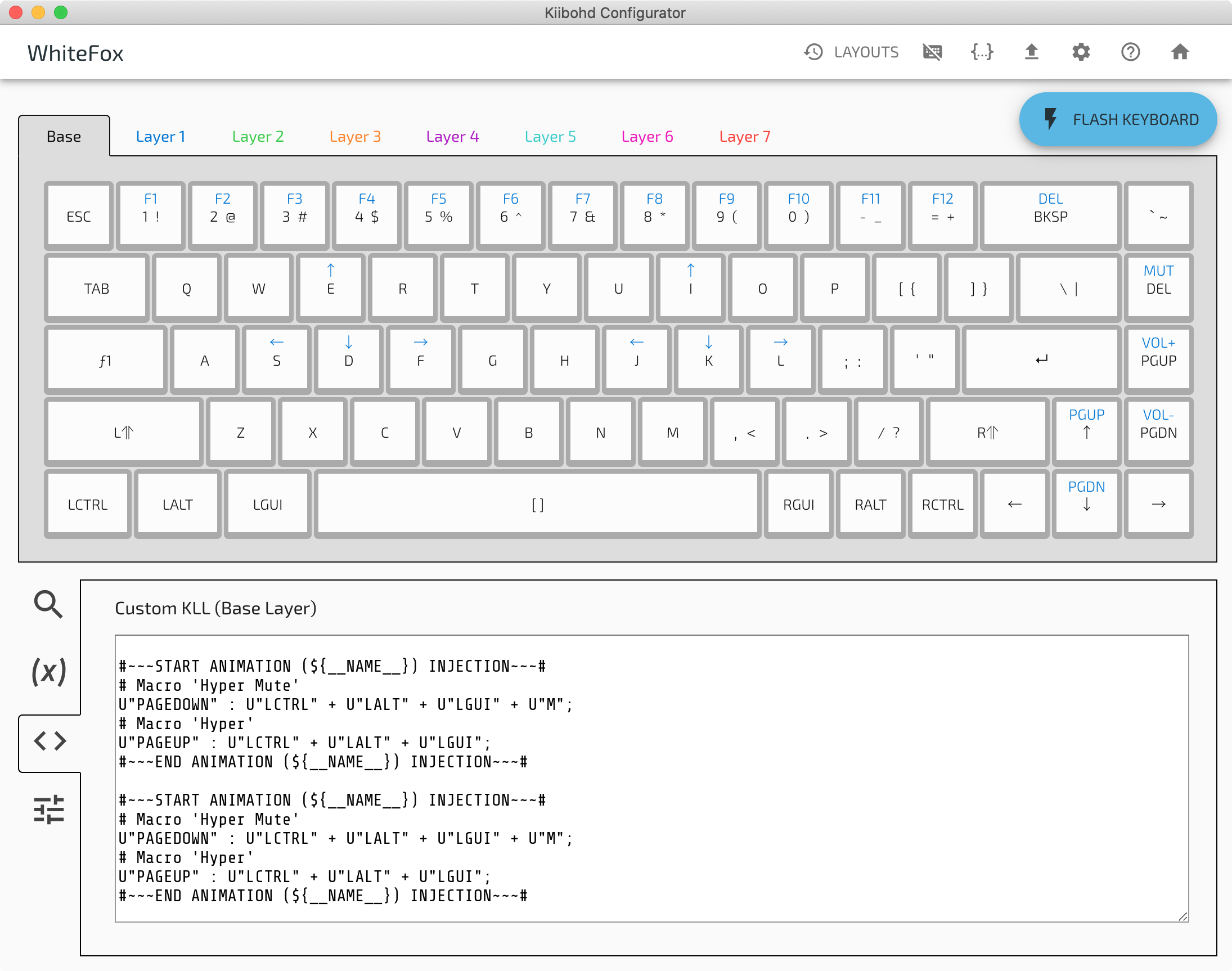This screenshot has width=1232, height=971.
Task: Go to home icon
Action: pos(1180,52)
